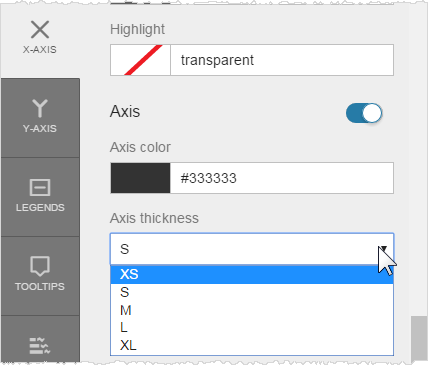Open the Tooltips speech bubble icon
The image size is (429, 366).
40,266
